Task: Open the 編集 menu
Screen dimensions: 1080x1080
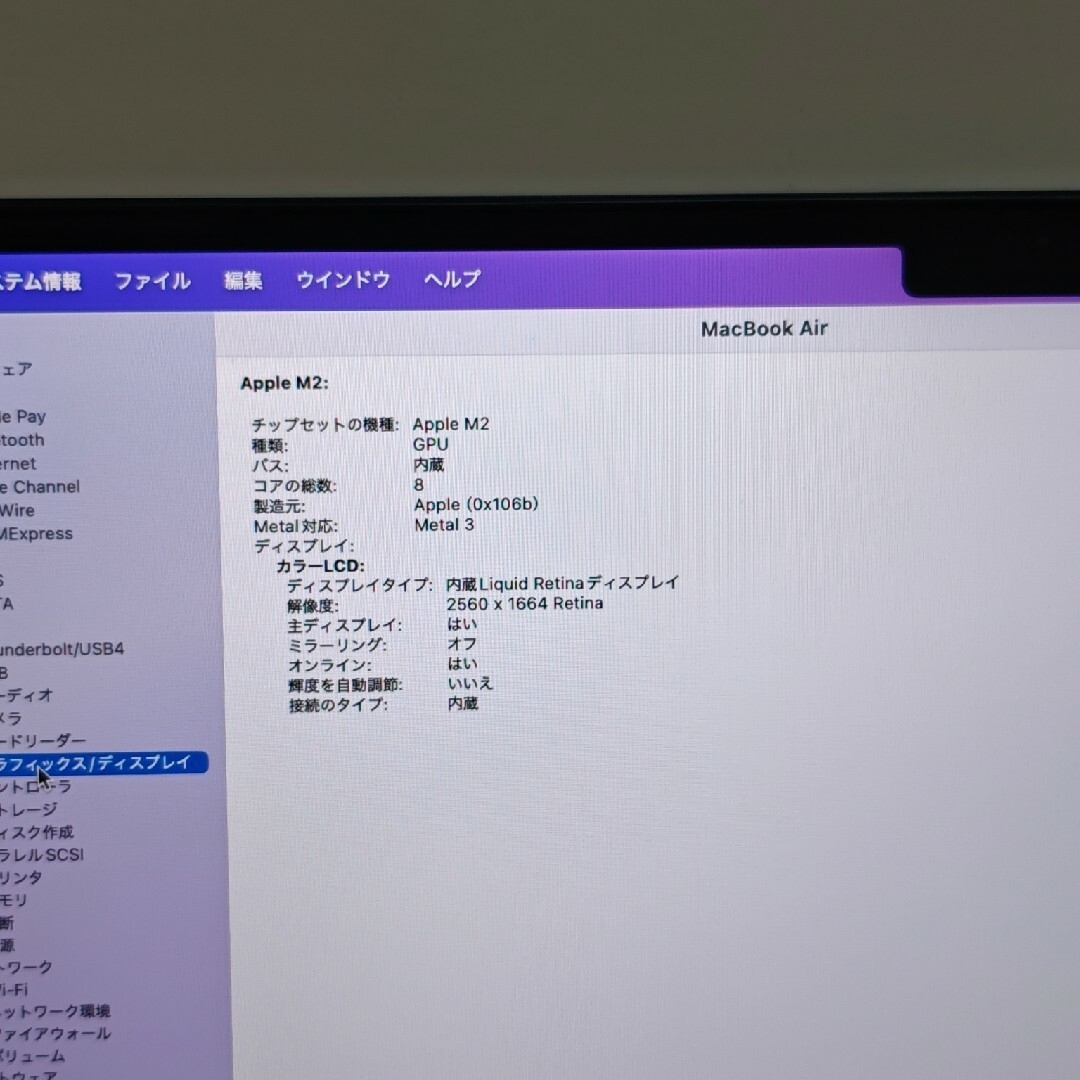Action: click(x=243, y=280)
